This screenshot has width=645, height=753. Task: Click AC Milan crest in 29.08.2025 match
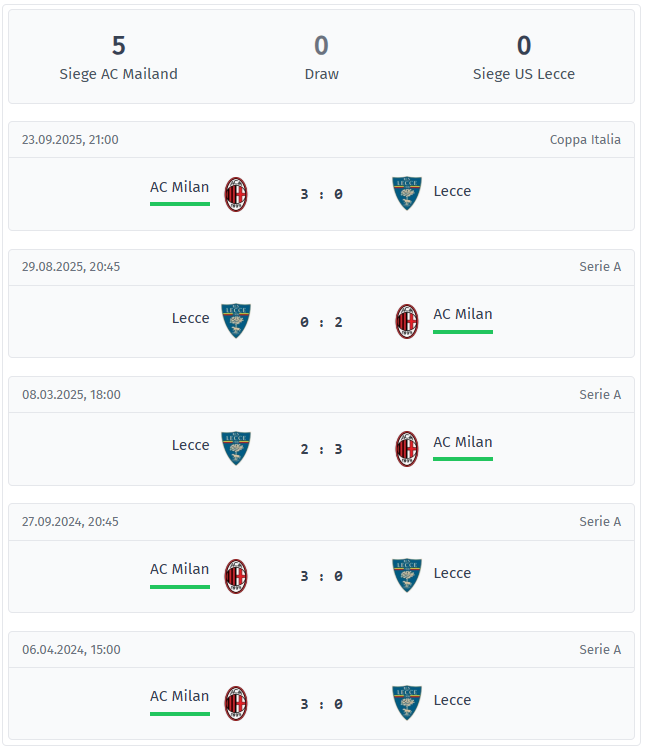coord(406,321)
